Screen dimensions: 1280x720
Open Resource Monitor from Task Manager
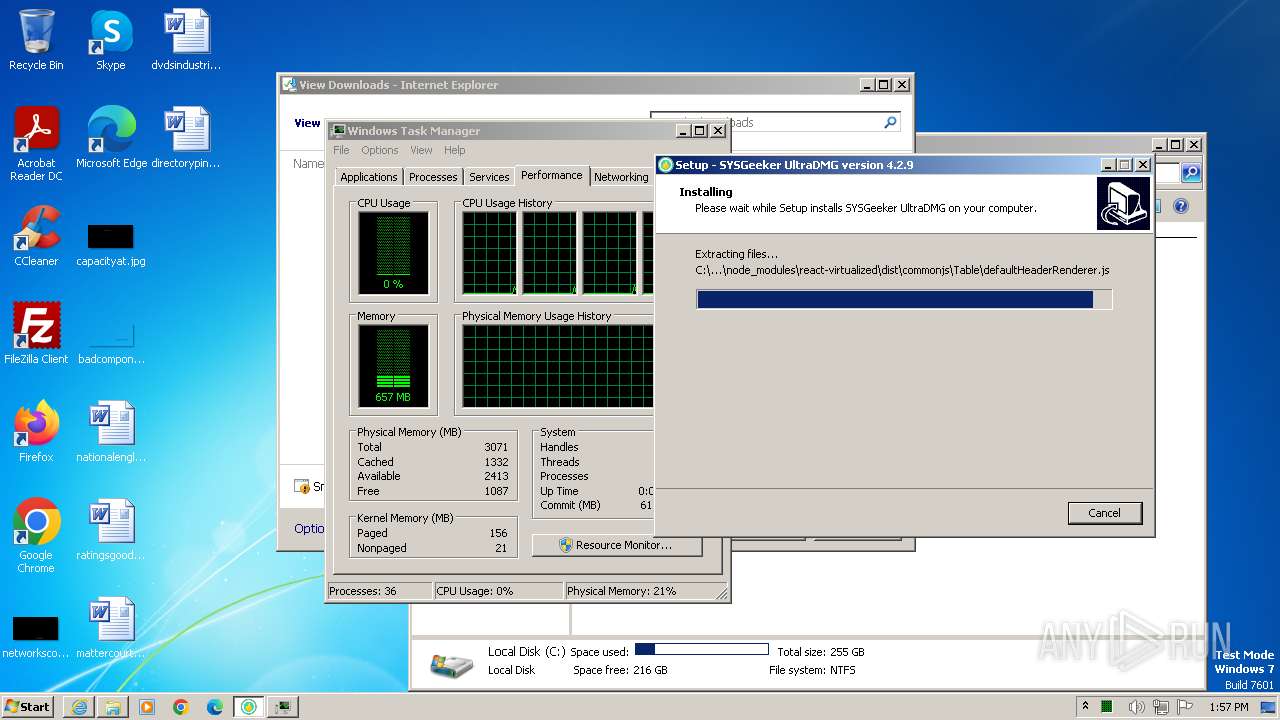click(617, 545)
